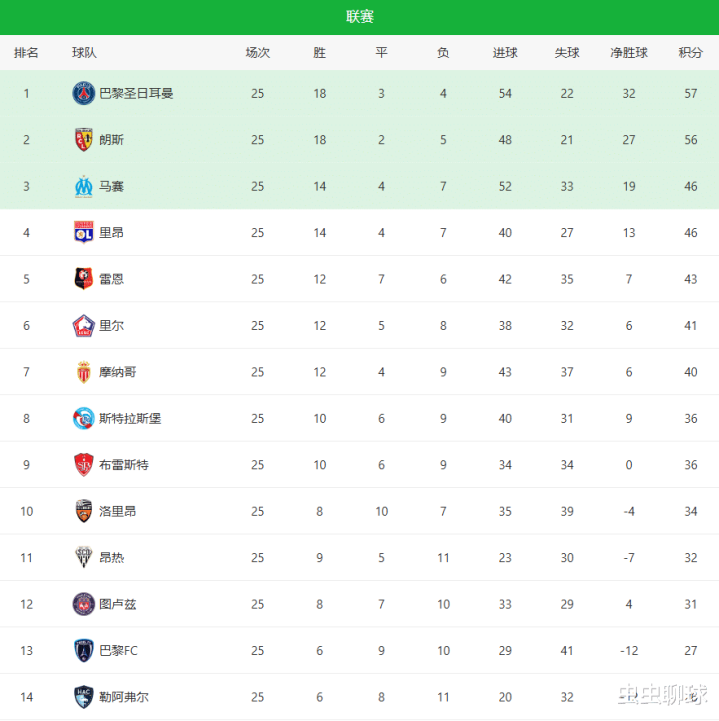Click the Lorient (洛里昂) team badge
This screenshot has width=719, height=721.
pos(84,511)
